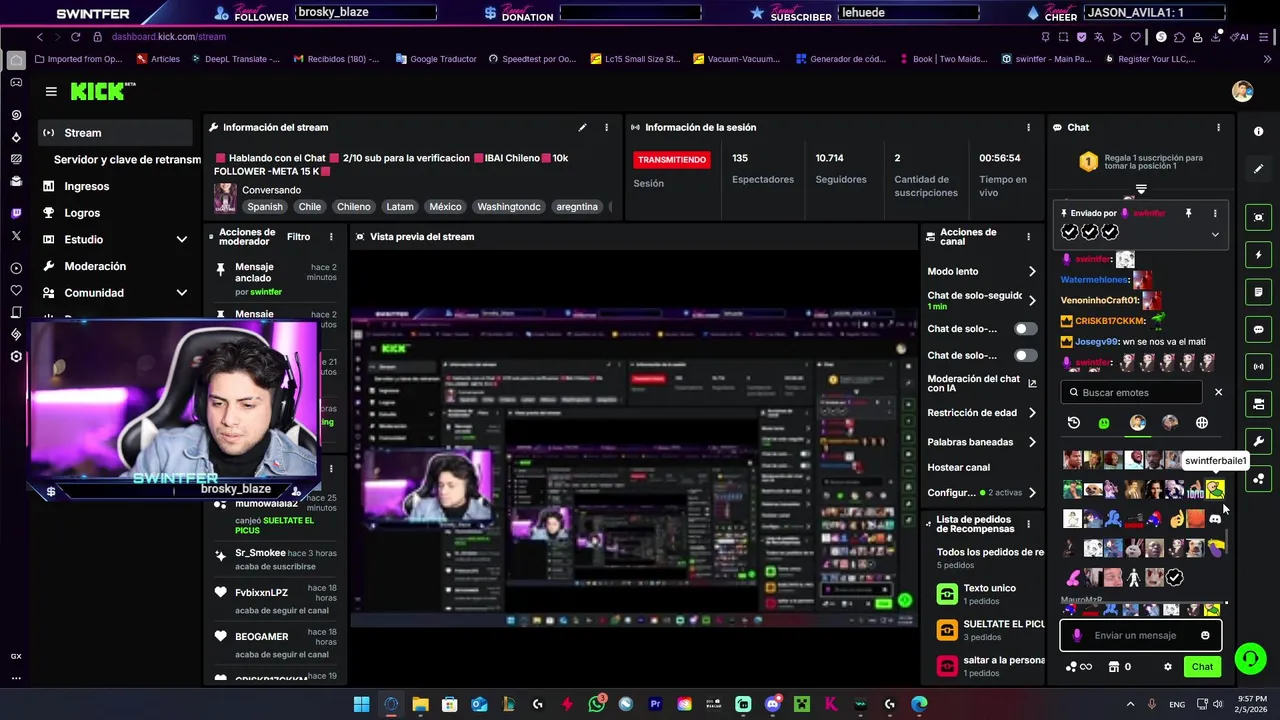Show recent emotes tab with clock icon
Viewport: 1280px width, 720px height.
tap(1073, 423)
